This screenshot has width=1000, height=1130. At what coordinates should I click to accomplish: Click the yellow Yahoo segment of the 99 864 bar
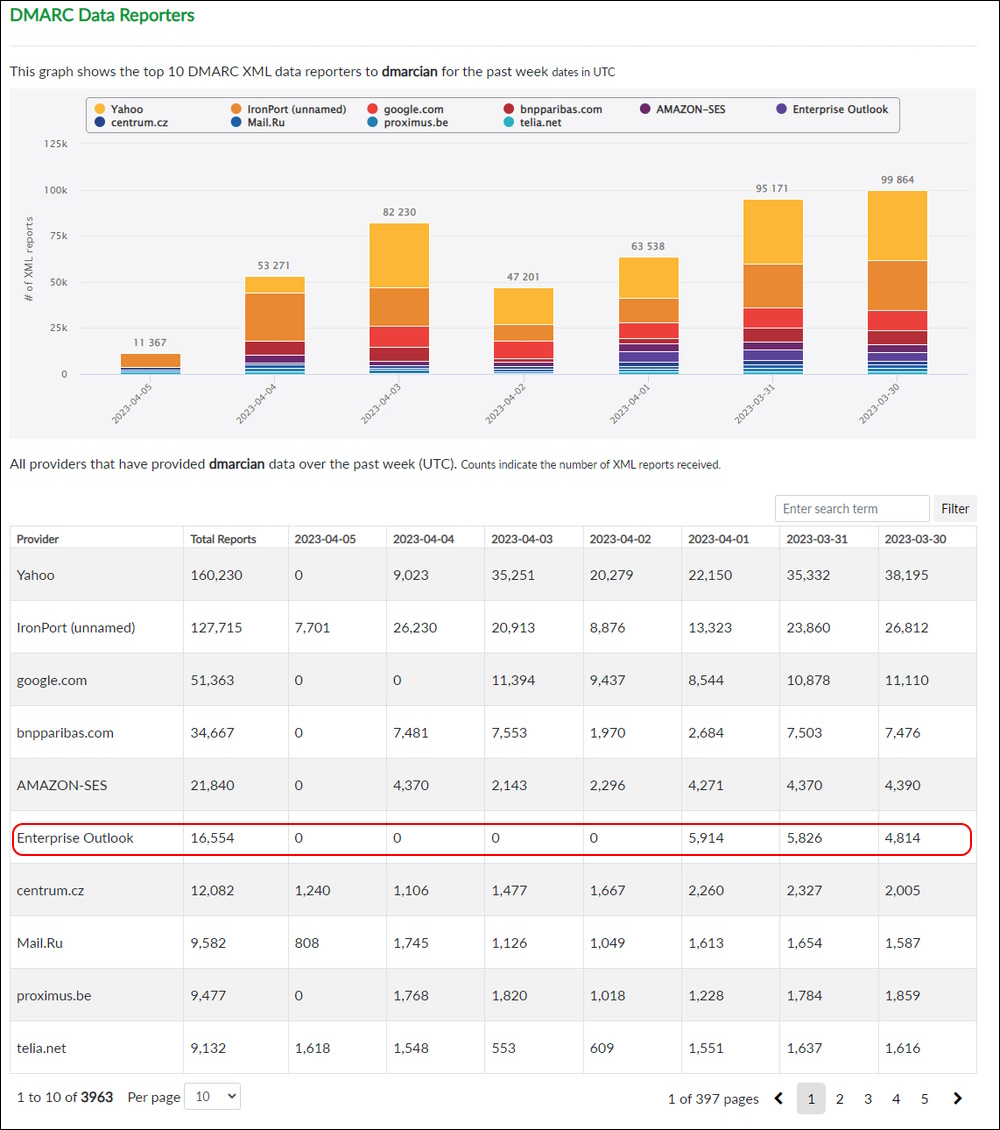click(897, 226)
